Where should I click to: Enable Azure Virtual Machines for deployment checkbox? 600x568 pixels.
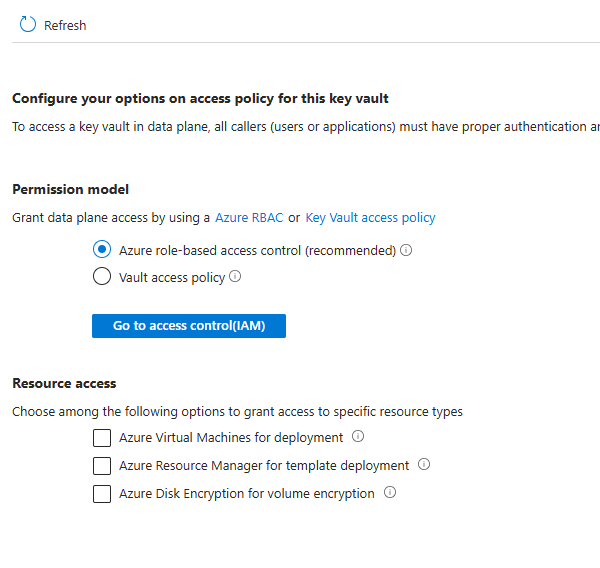101,438
